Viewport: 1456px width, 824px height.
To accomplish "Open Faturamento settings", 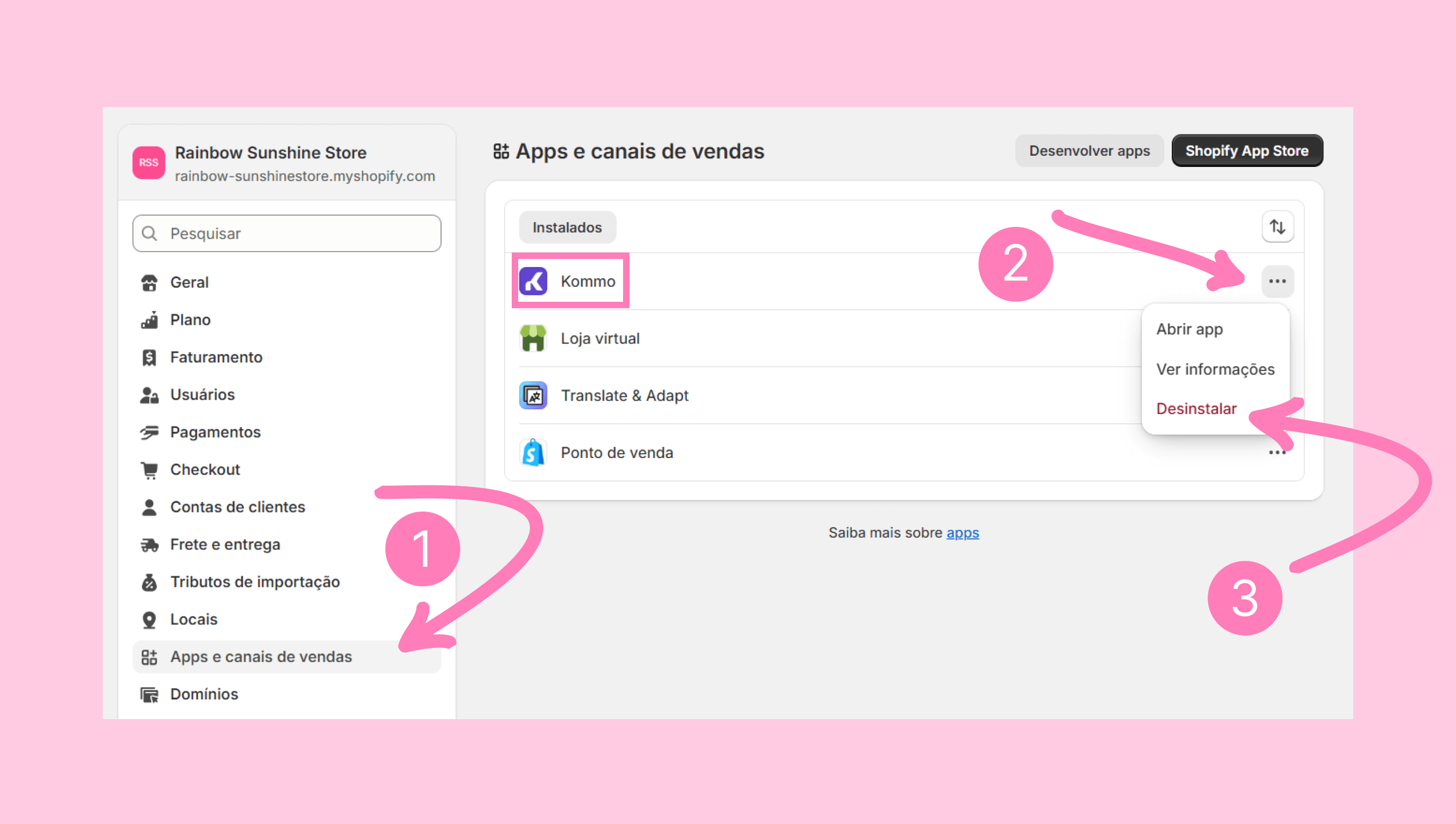I will pos(286,357).
